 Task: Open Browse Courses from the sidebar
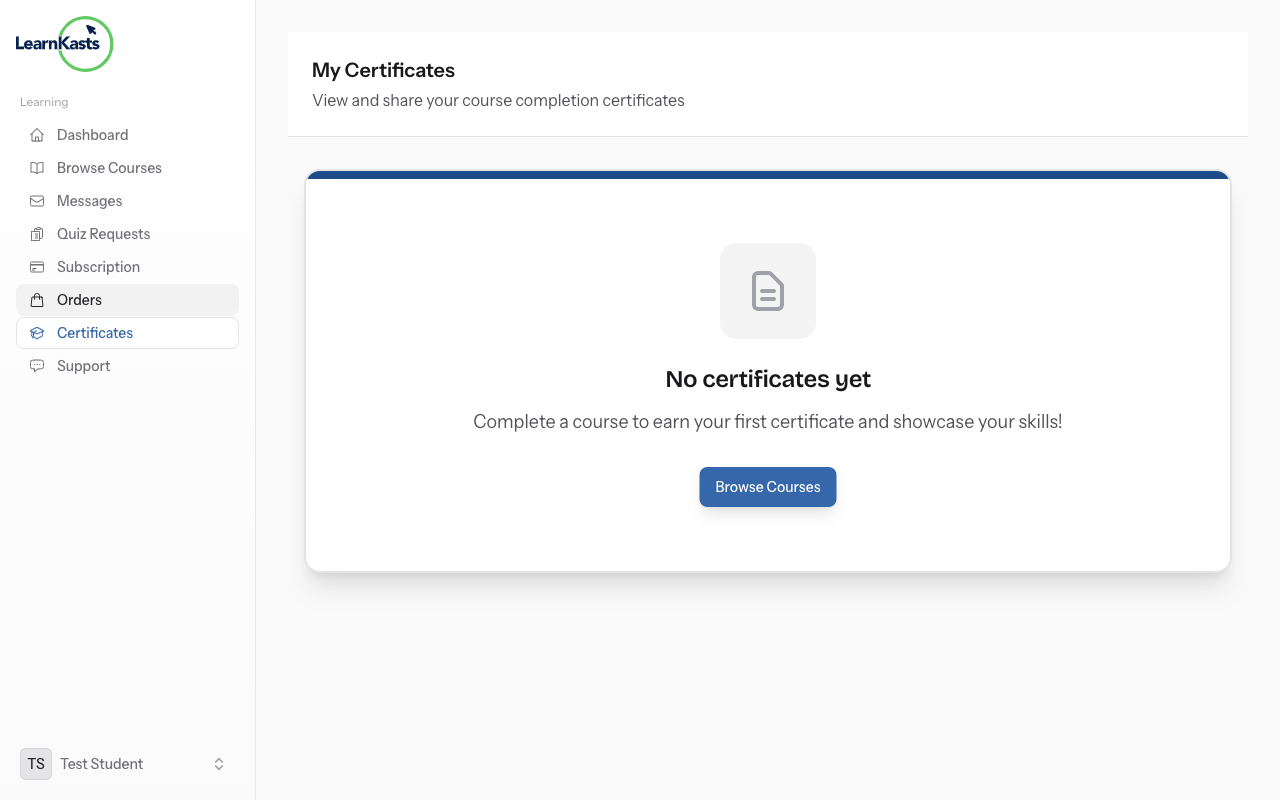[109, 167]
